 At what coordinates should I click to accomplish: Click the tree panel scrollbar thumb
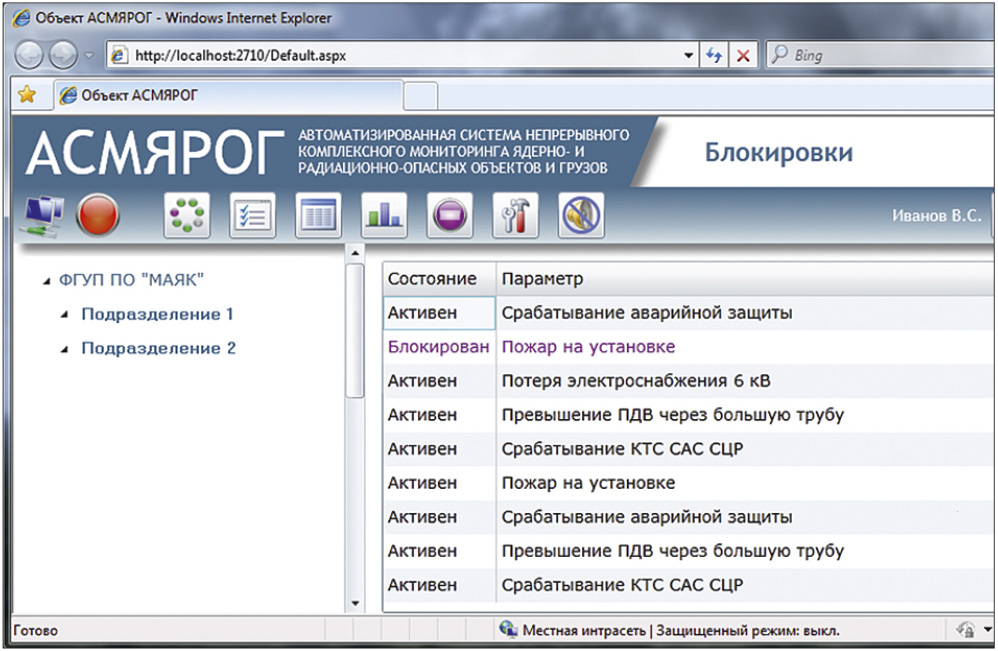click(x=355, y=331)
